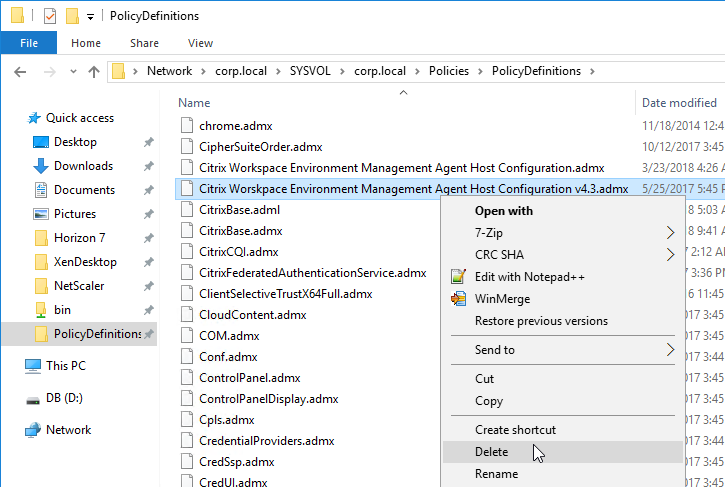Open Documents in Quick access

pos(84,190)
